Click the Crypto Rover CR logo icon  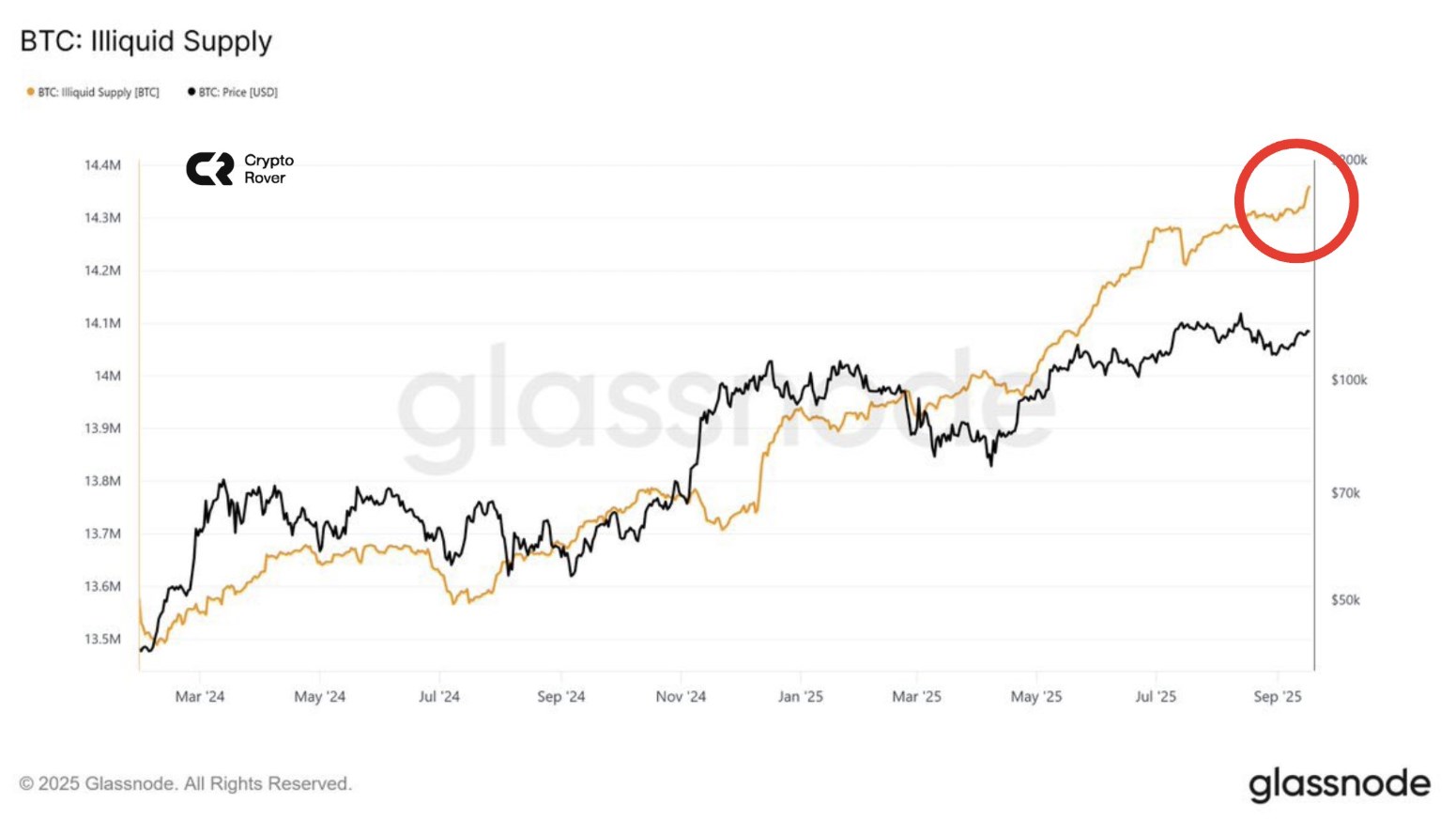[x=209, y=169]
